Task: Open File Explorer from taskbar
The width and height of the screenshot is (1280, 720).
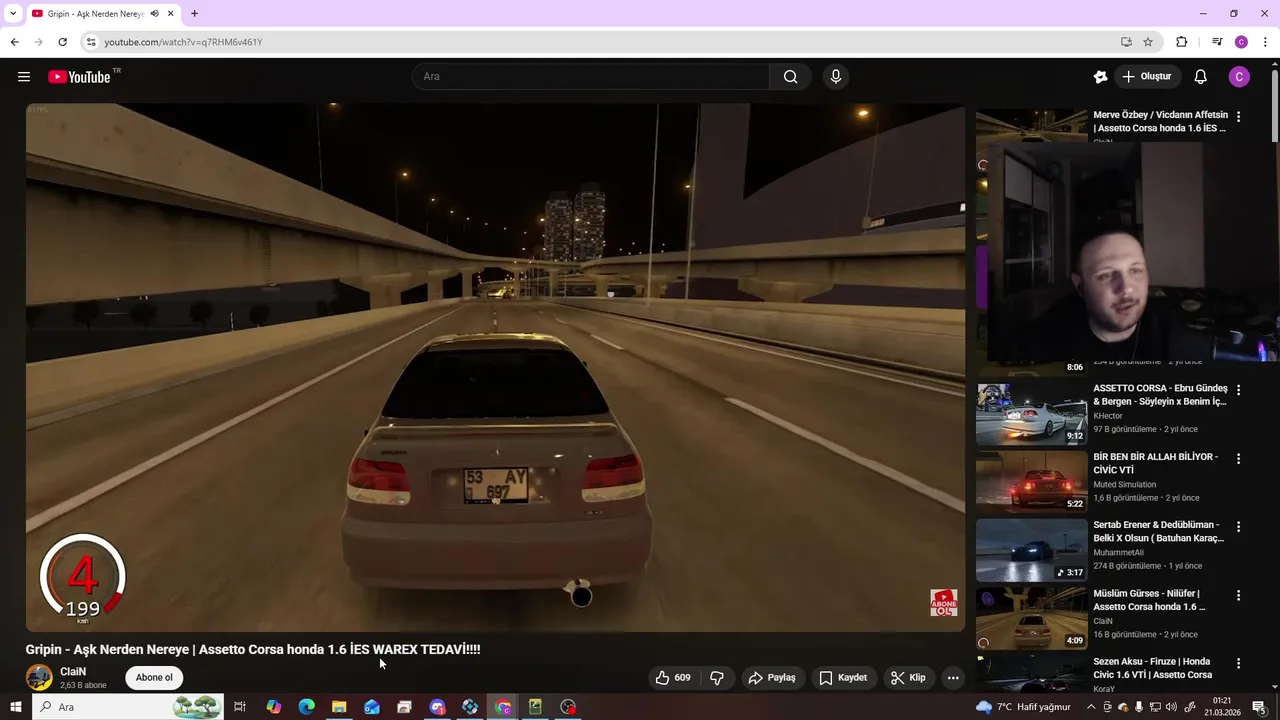Action: point(339,707)
